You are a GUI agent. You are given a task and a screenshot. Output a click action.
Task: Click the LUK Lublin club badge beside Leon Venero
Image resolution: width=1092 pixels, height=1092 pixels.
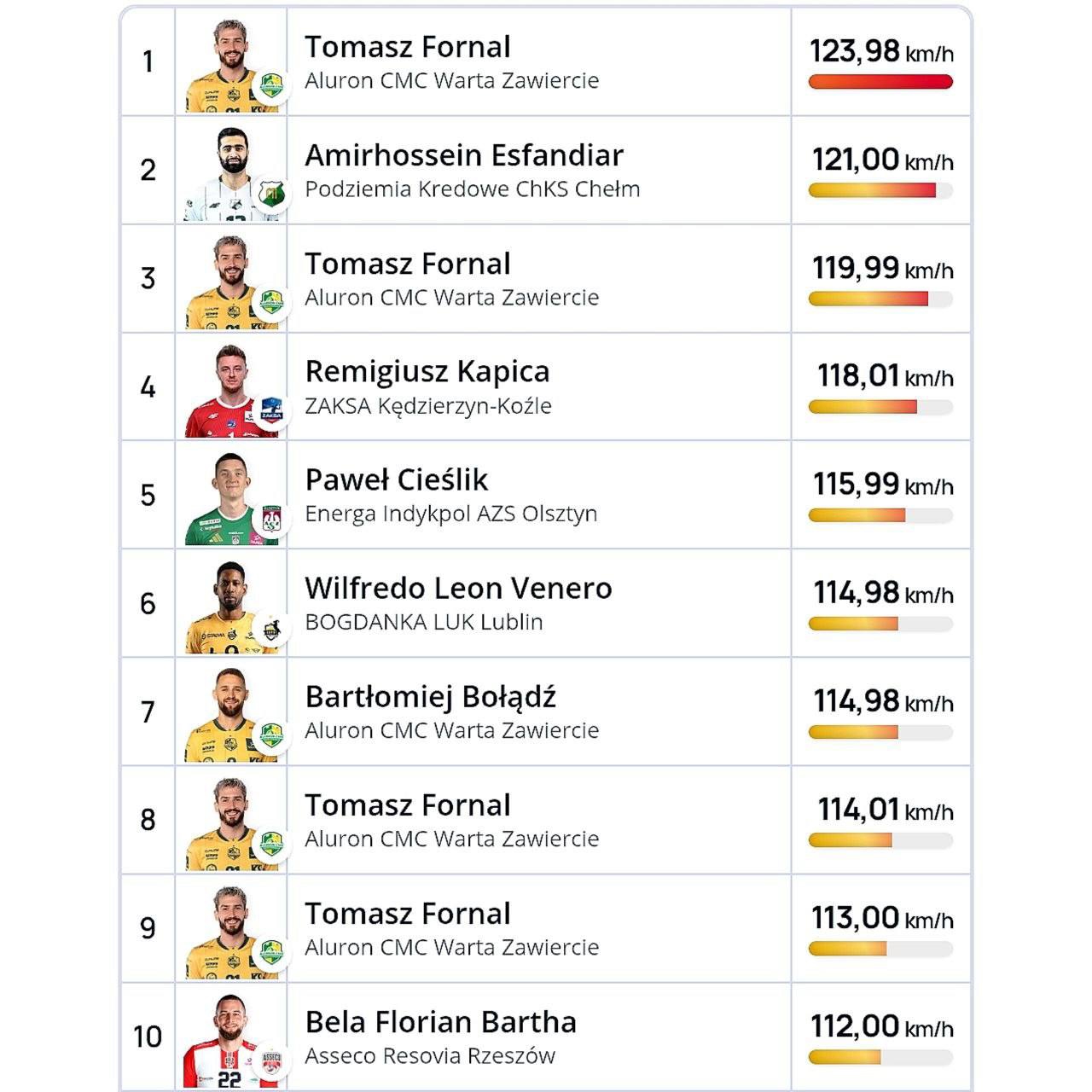pos(271,627)
